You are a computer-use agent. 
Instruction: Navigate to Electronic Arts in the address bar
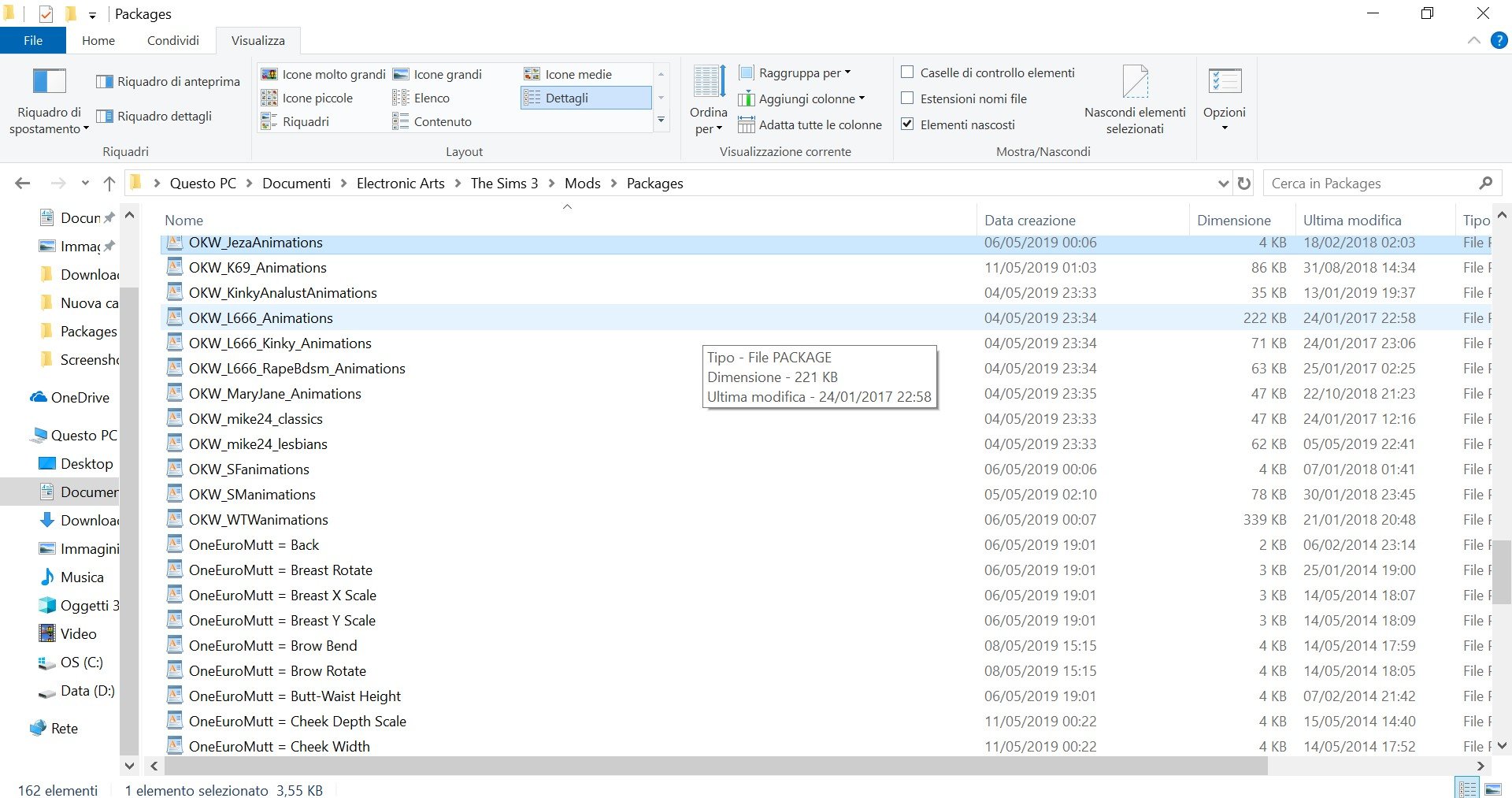[x=400, y=184]
